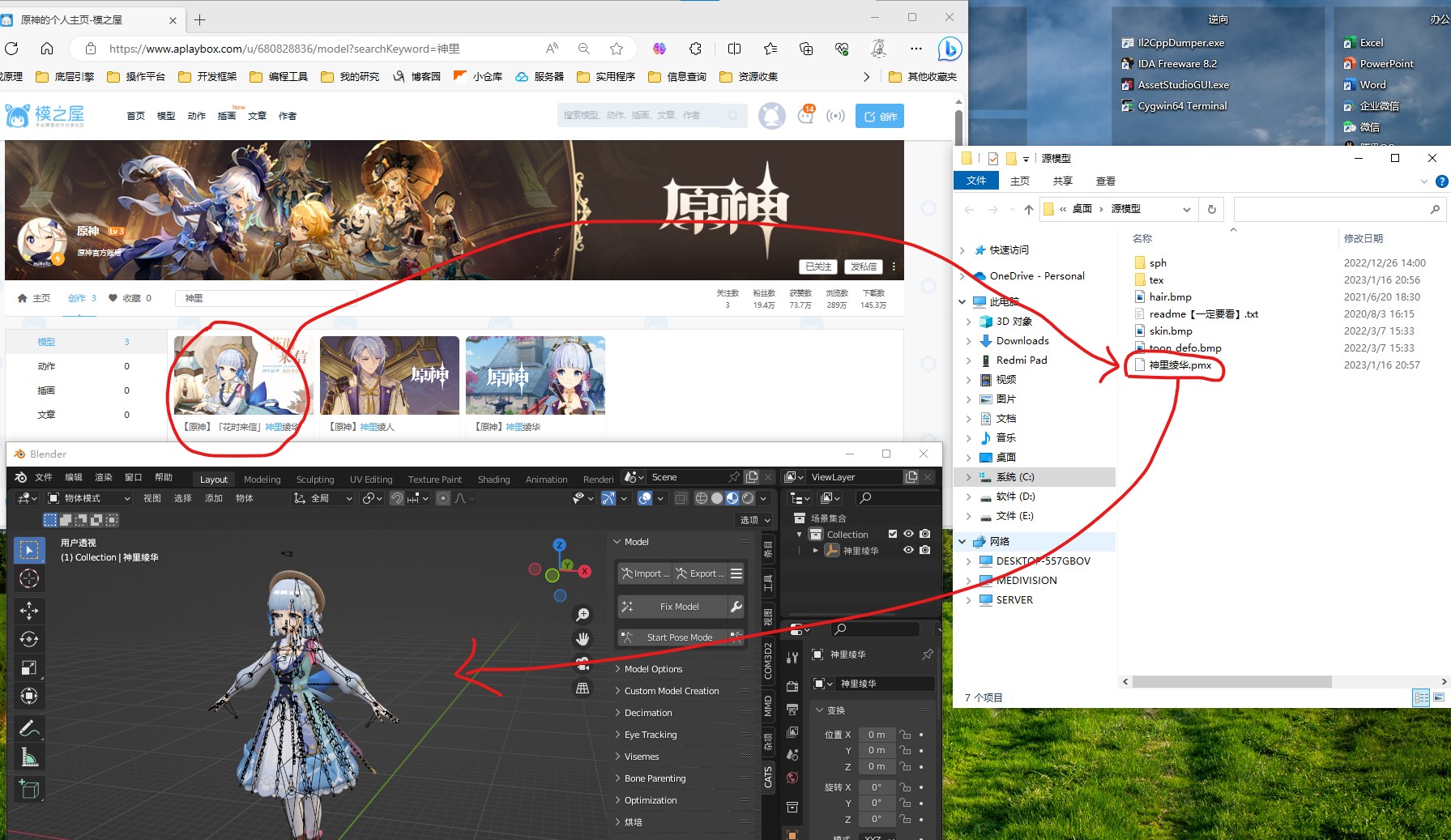Toggle the pin icon beside 神里绫华 properties
1451x840 pixels.
[928, 655]
